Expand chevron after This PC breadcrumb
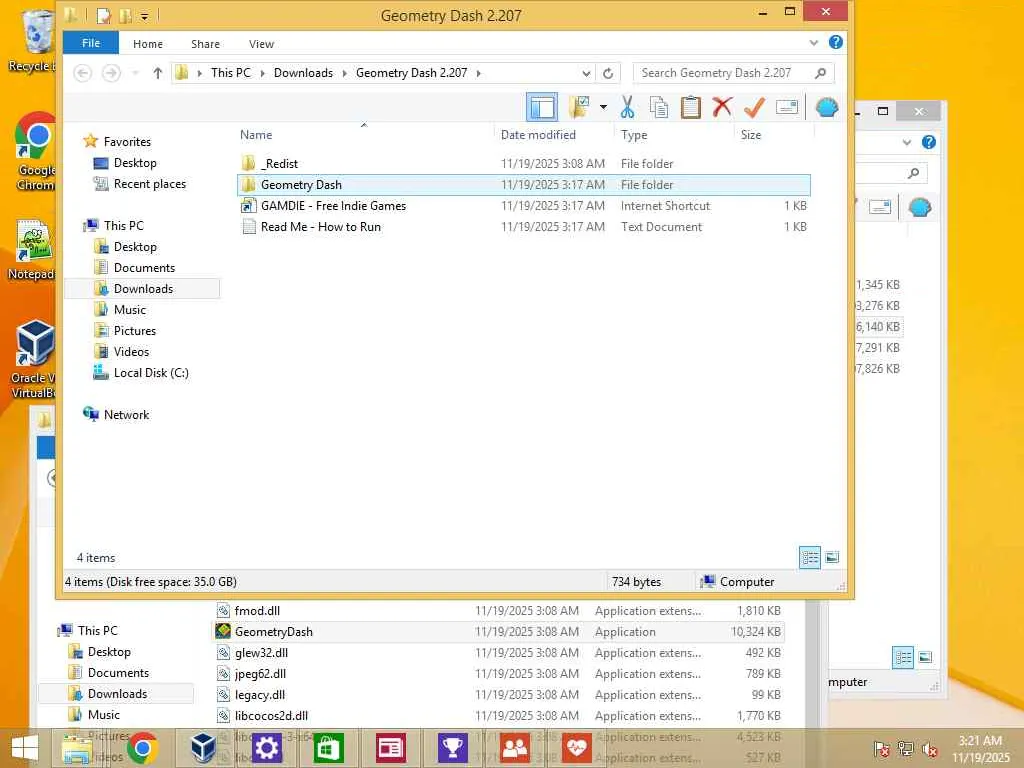The image size is (1024, 768). pos(263,73)
